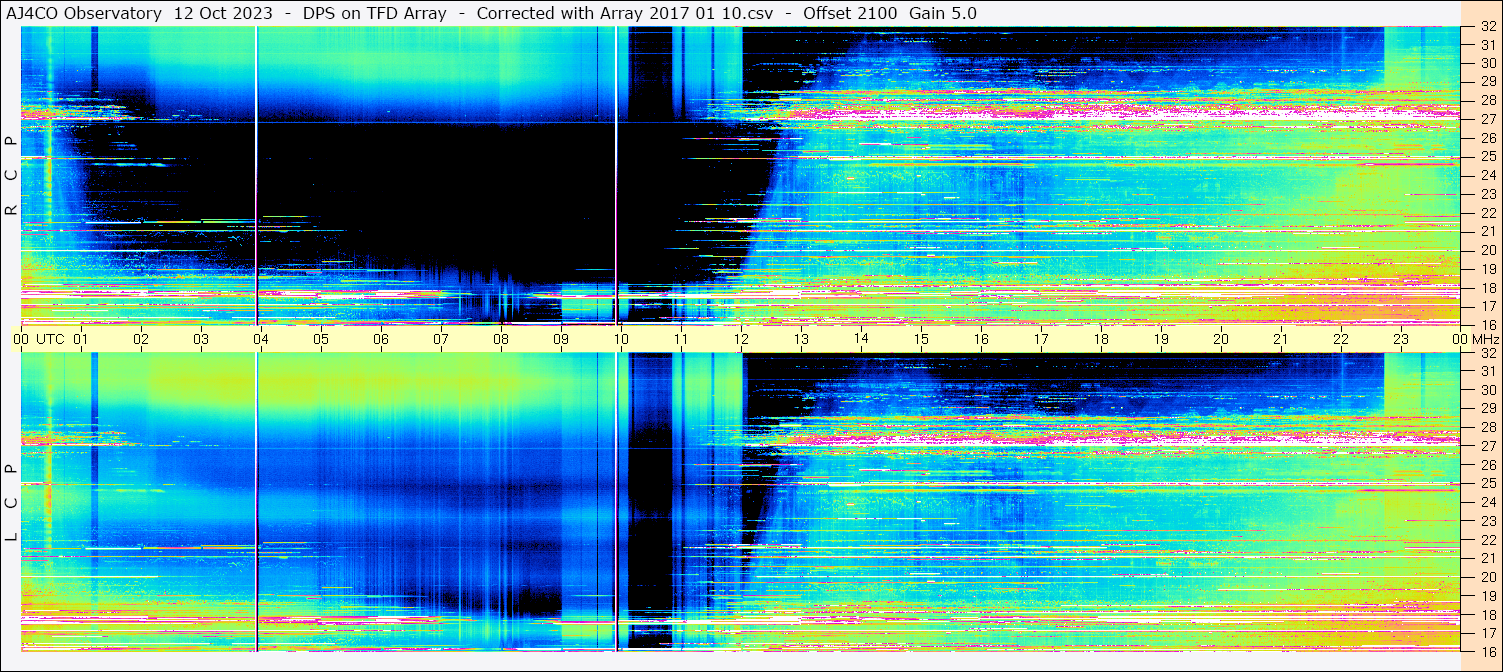Select 26 MHz tick on the RCP scale
This screenshot has height=672, width=1503.
[x=1487, y=138]
